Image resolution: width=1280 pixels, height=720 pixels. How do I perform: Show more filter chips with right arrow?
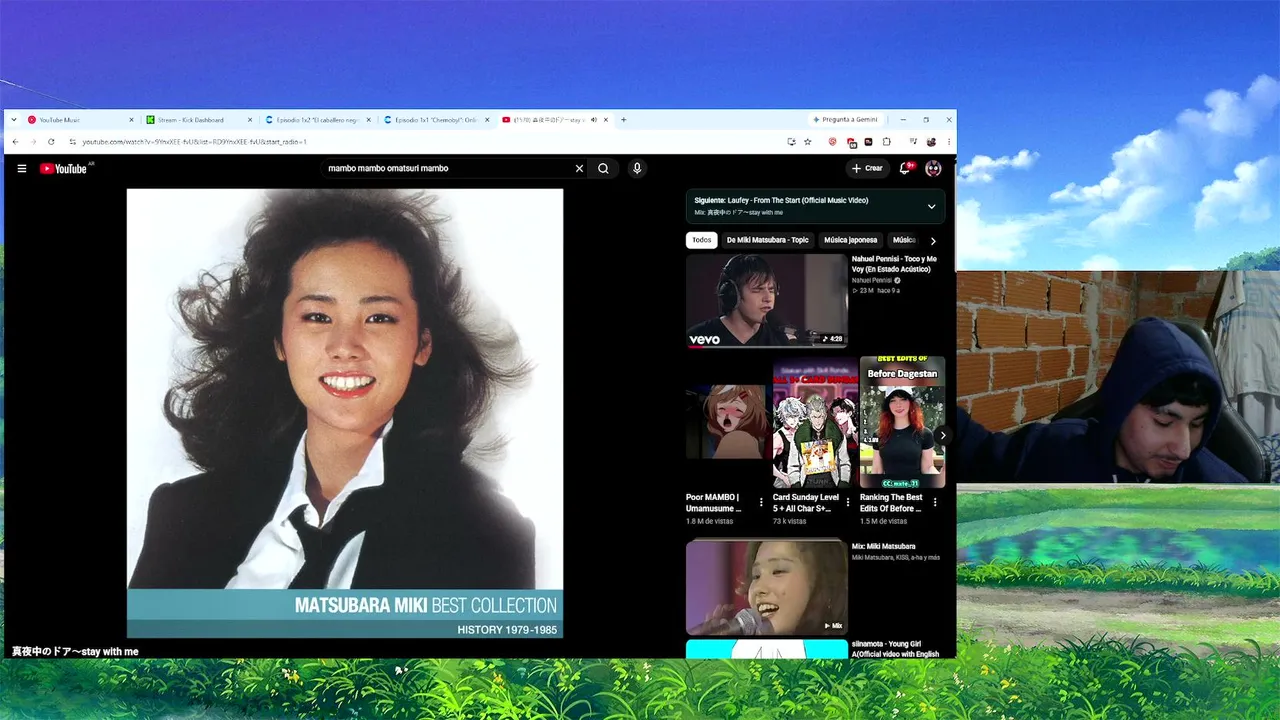point(933,241)
